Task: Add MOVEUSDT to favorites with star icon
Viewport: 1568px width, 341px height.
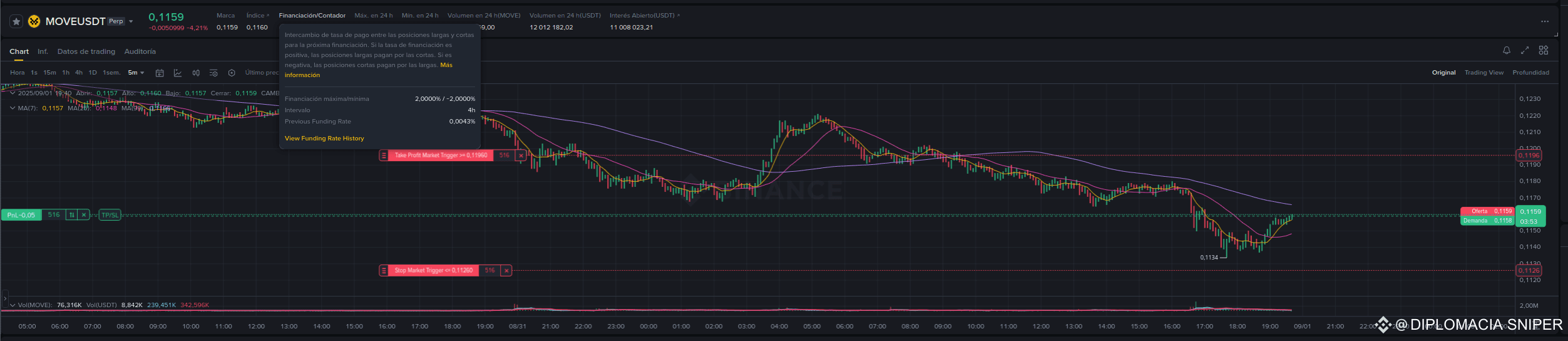Action: [17, 21]
